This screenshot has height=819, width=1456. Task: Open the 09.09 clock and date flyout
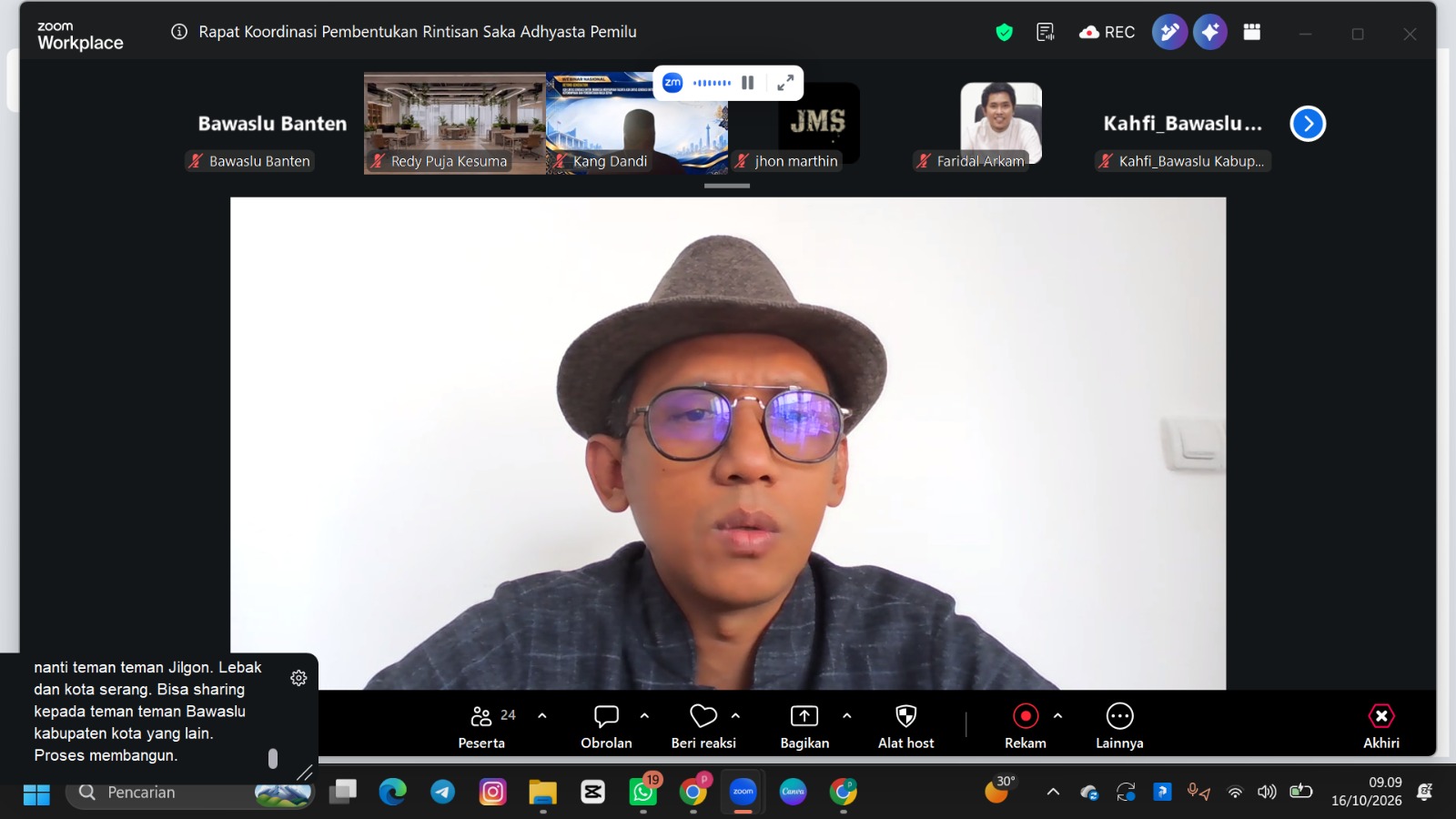pos(1367,792)
